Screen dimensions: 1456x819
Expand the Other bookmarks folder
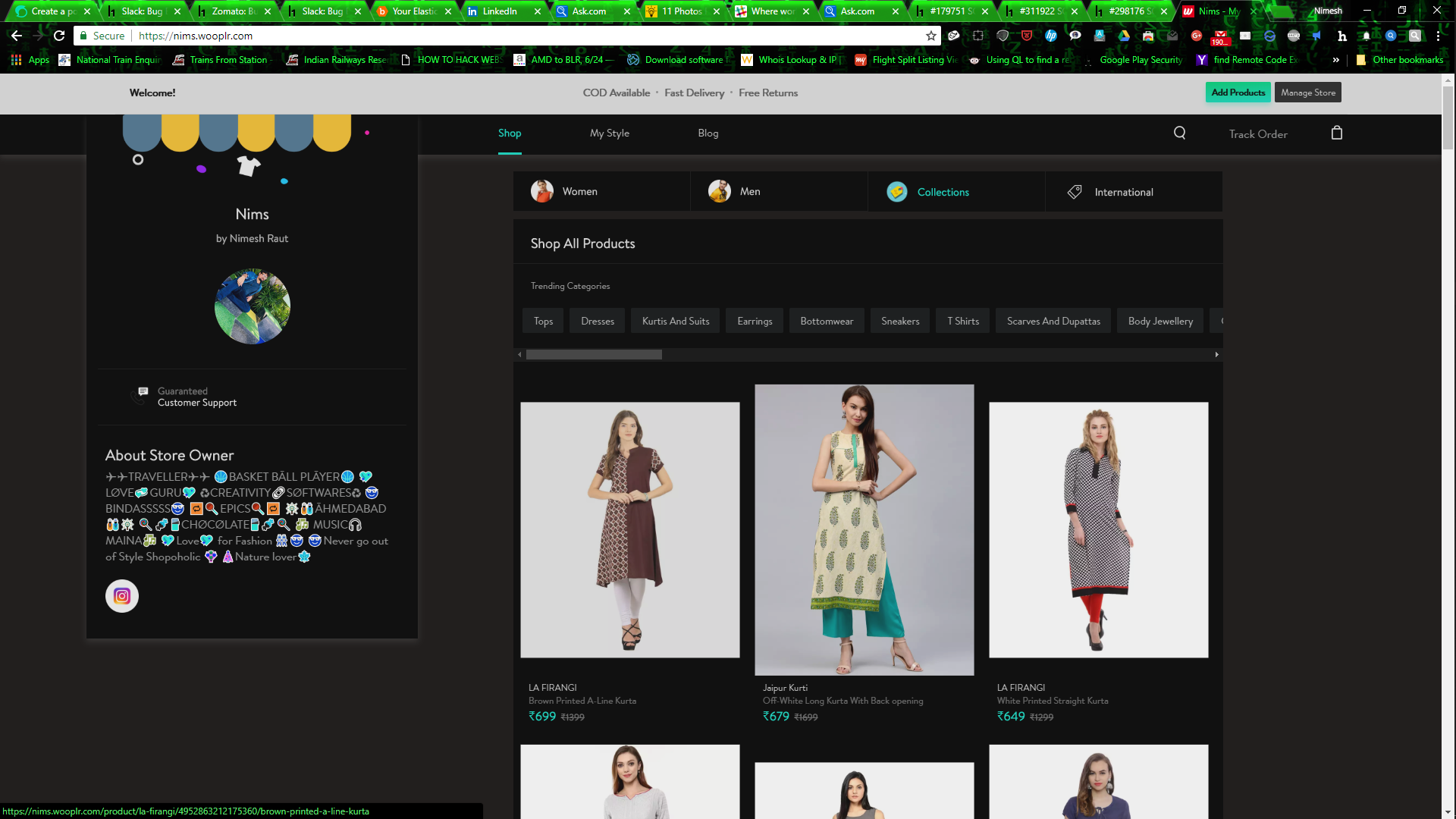1400,60
